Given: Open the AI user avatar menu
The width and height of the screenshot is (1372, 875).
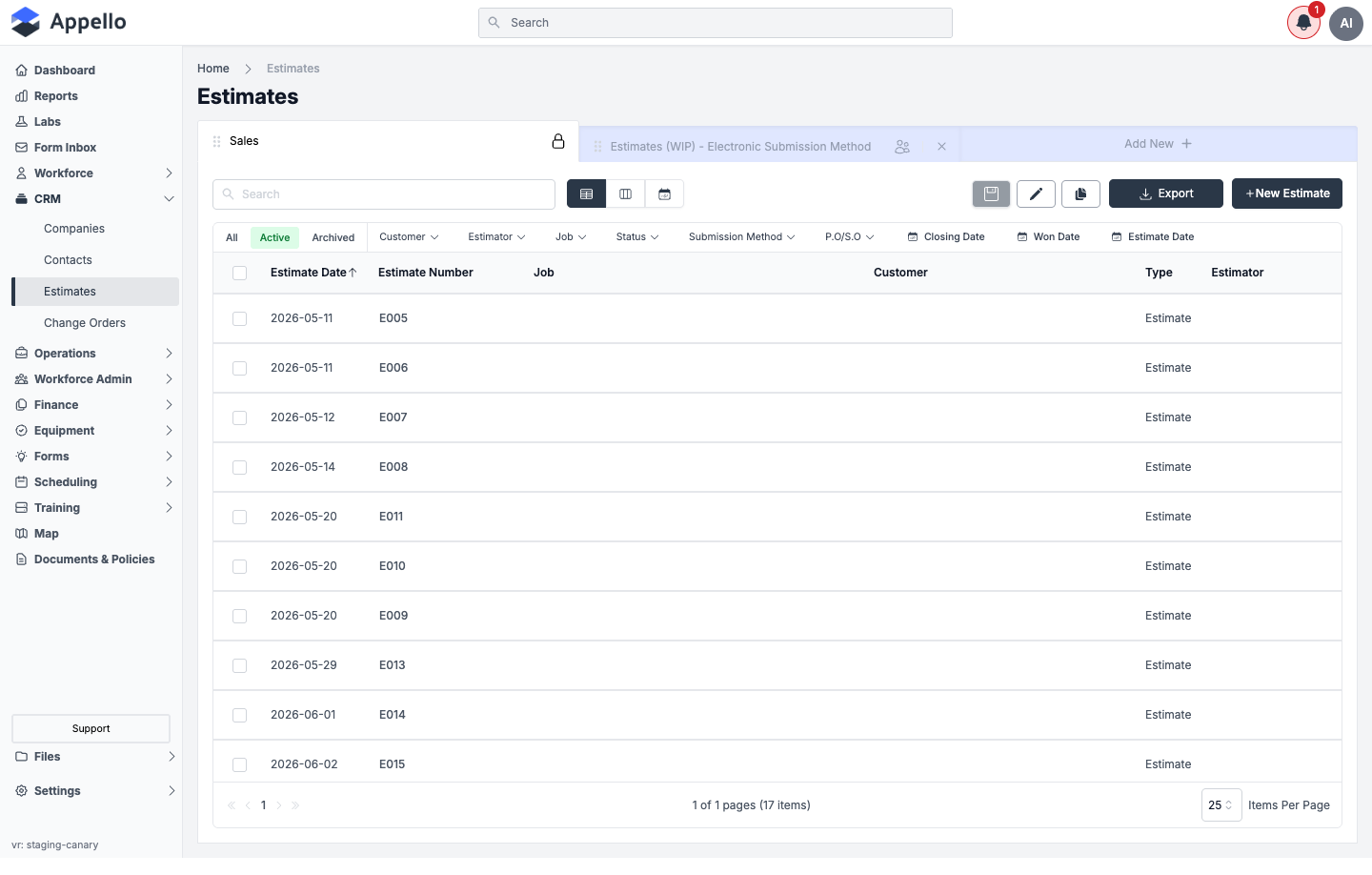Looking at the screenshot, I should click(1346, 23).
